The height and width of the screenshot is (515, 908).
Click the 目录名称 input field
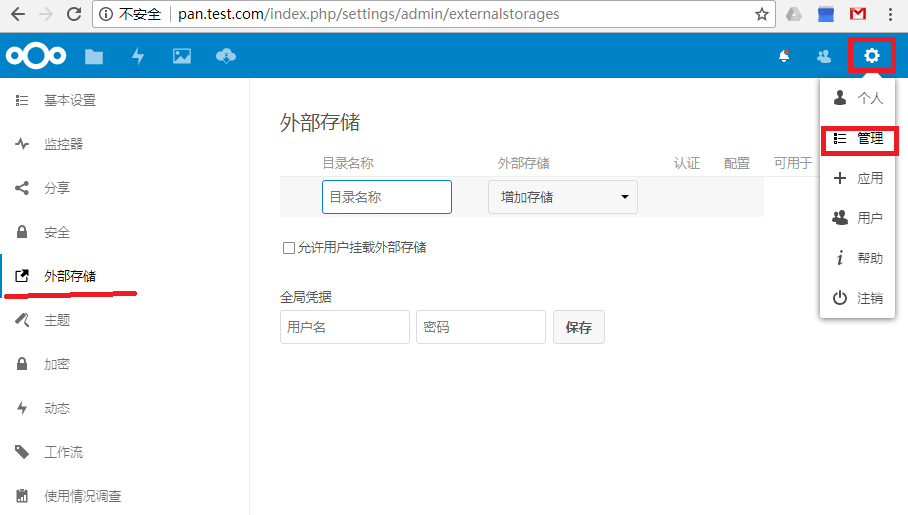(x=386, y=197)
